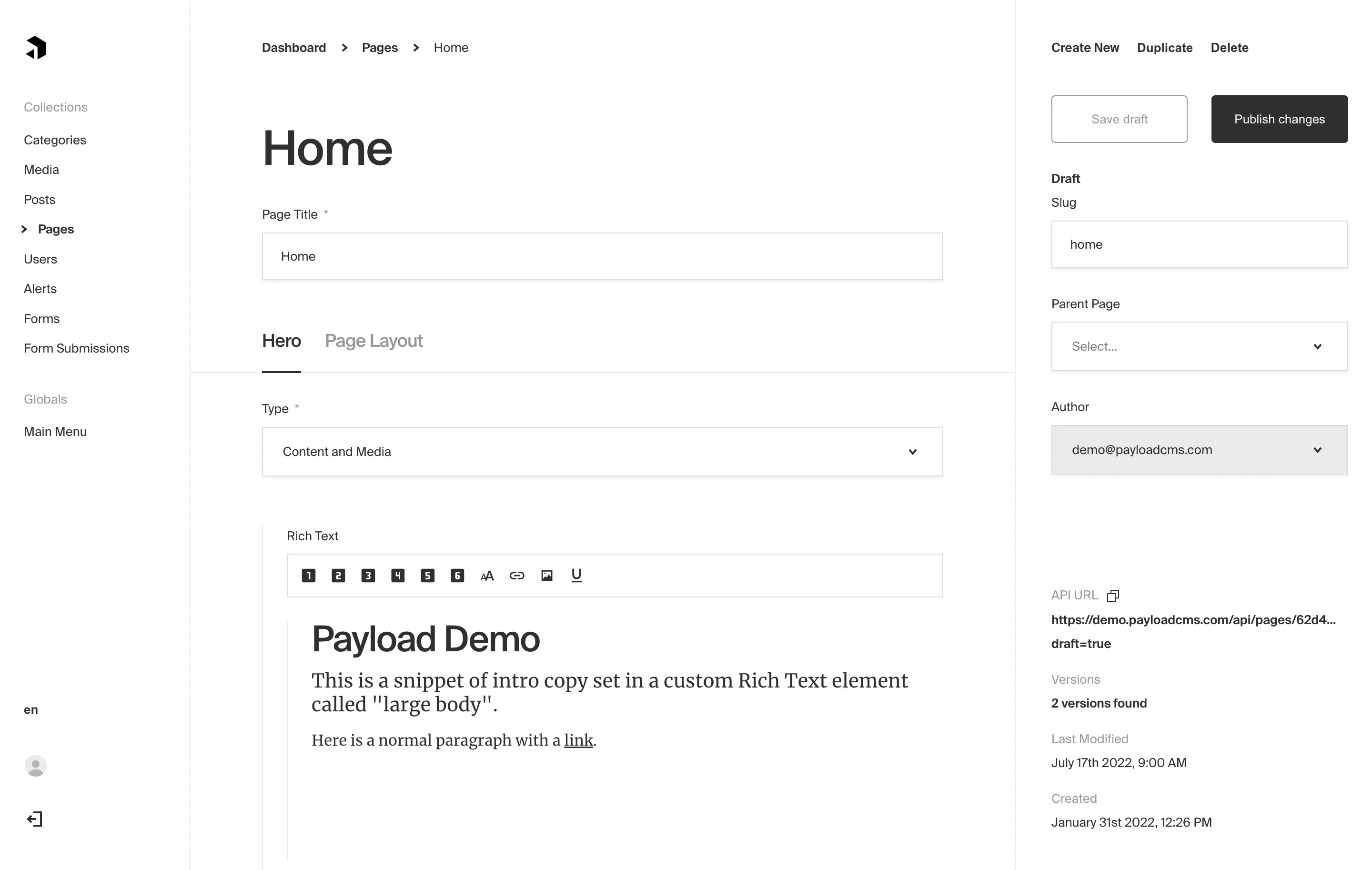The image size is (1372, 870).
Task: Click the Save draft button
Action: pyautogui.click(x=1119, y=118)
